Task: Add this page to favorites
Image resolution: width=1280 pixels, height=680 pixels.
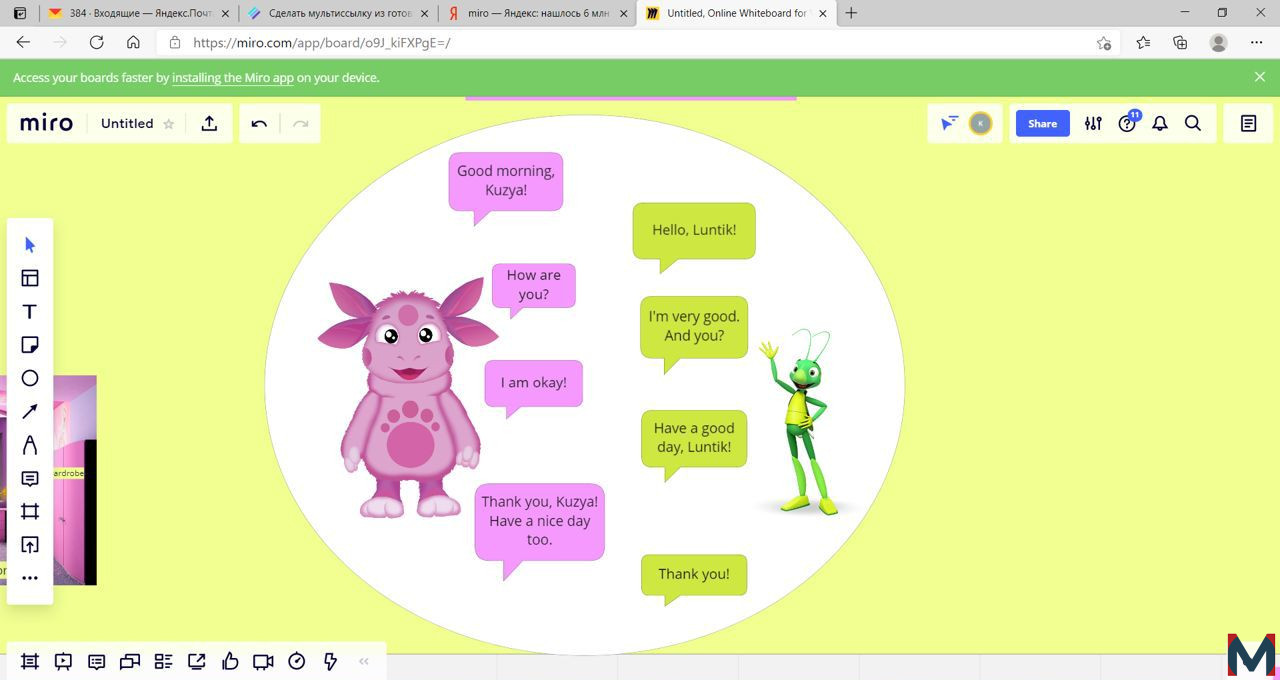Action: point(1103,43)
